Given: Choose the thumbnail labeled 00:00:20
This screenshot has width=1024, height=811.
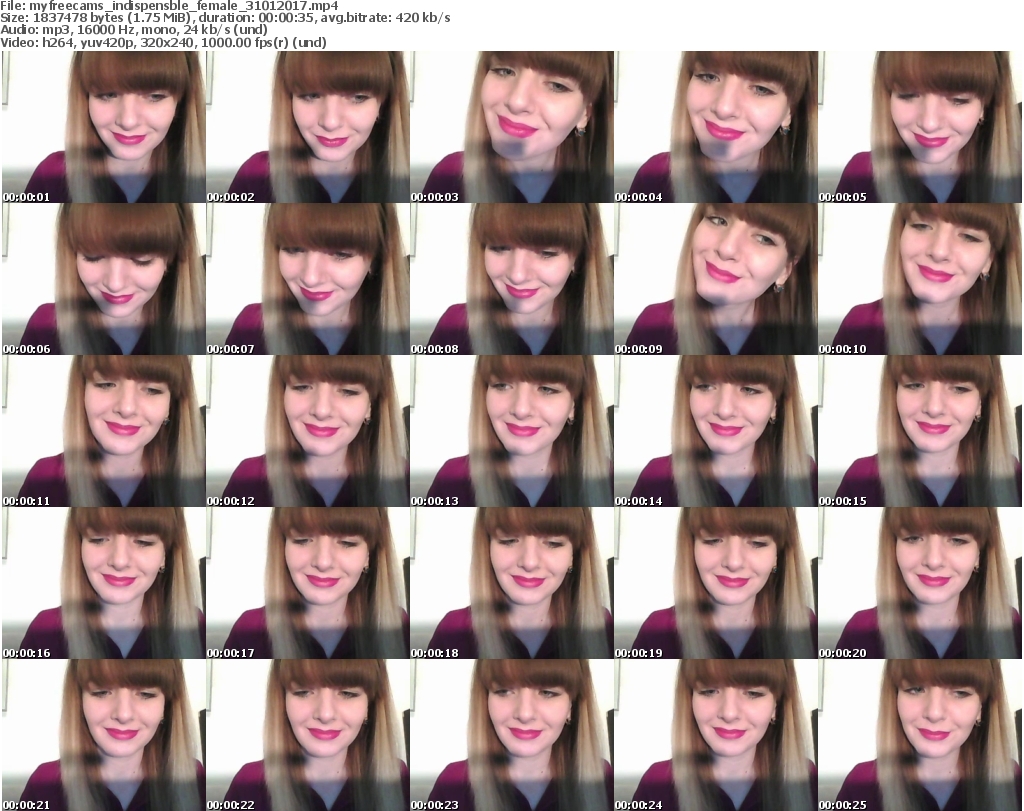Looking at the screenshot, I should pos(919,583).
